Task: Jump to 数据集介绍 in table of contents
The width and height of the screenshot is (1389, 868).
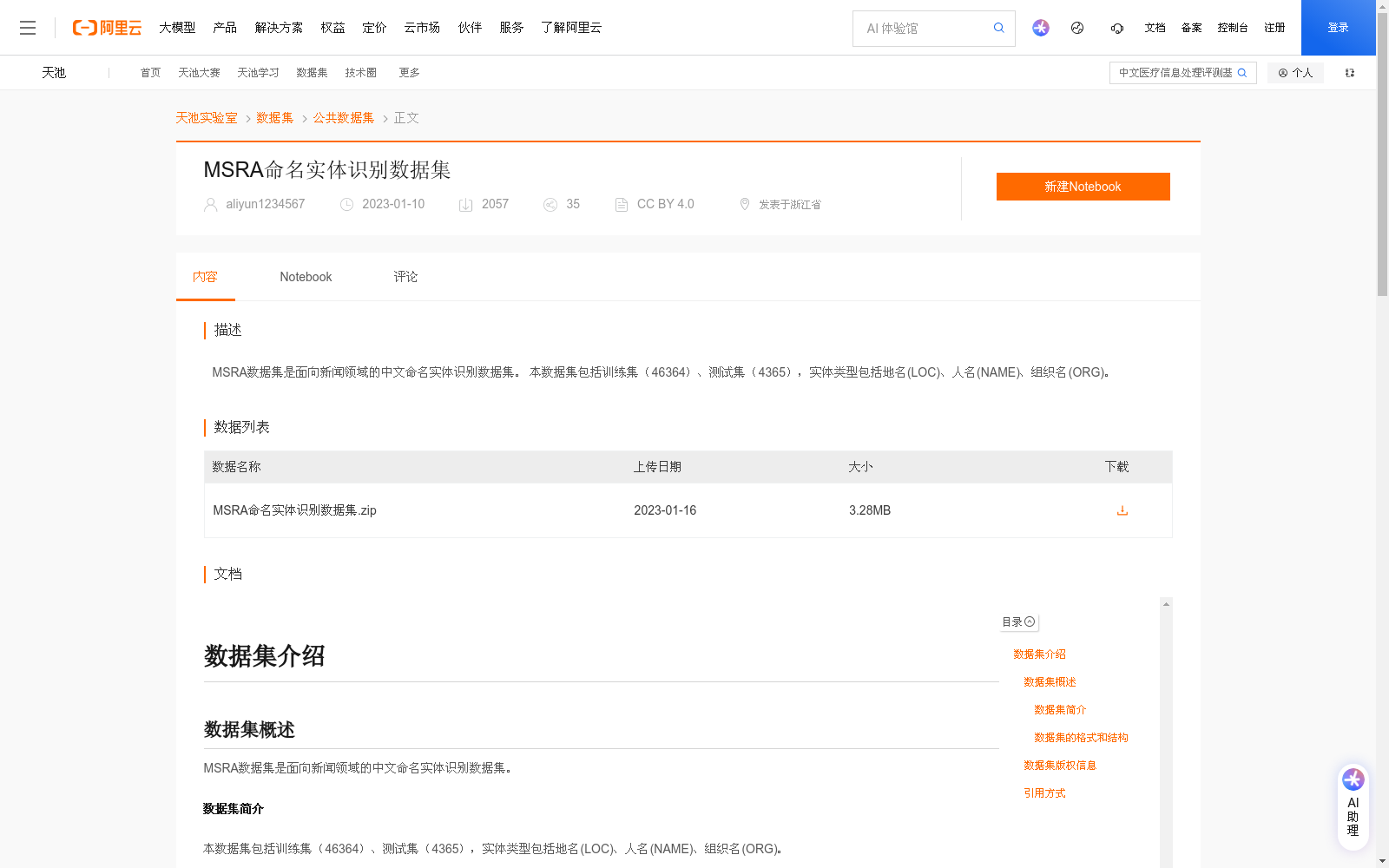Action: [x=1039, y=654]
